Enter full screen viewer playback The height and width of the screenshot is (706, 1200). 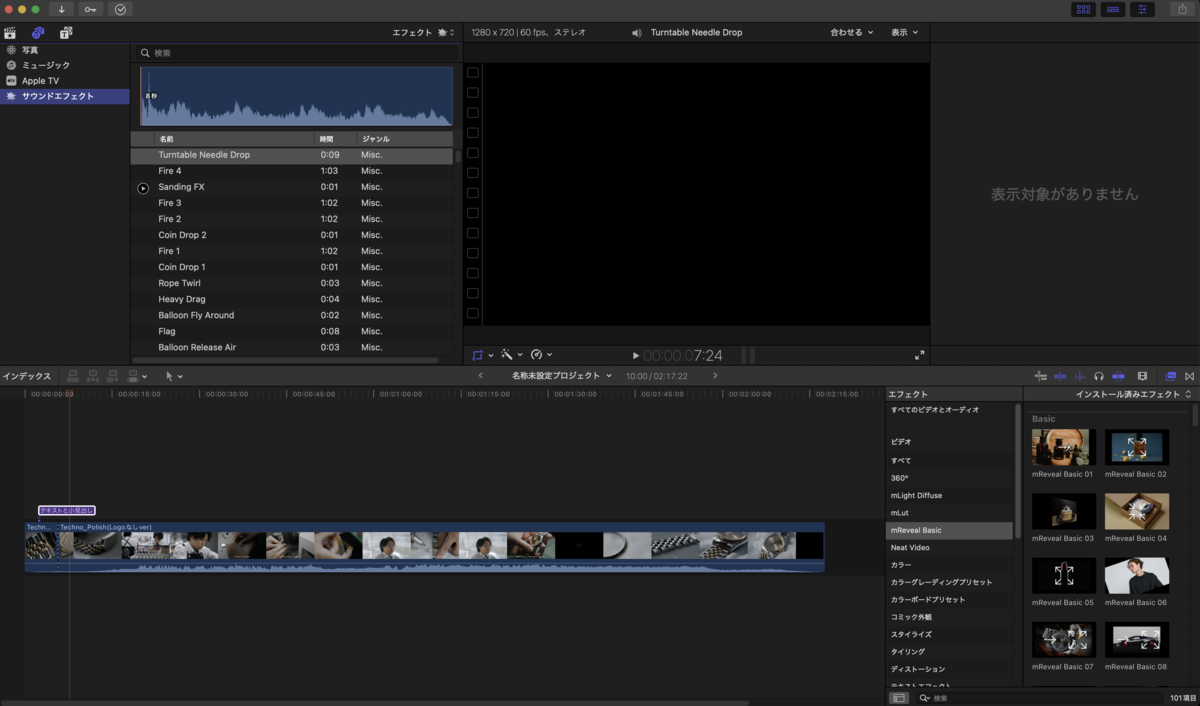click(x=919, y=355)
